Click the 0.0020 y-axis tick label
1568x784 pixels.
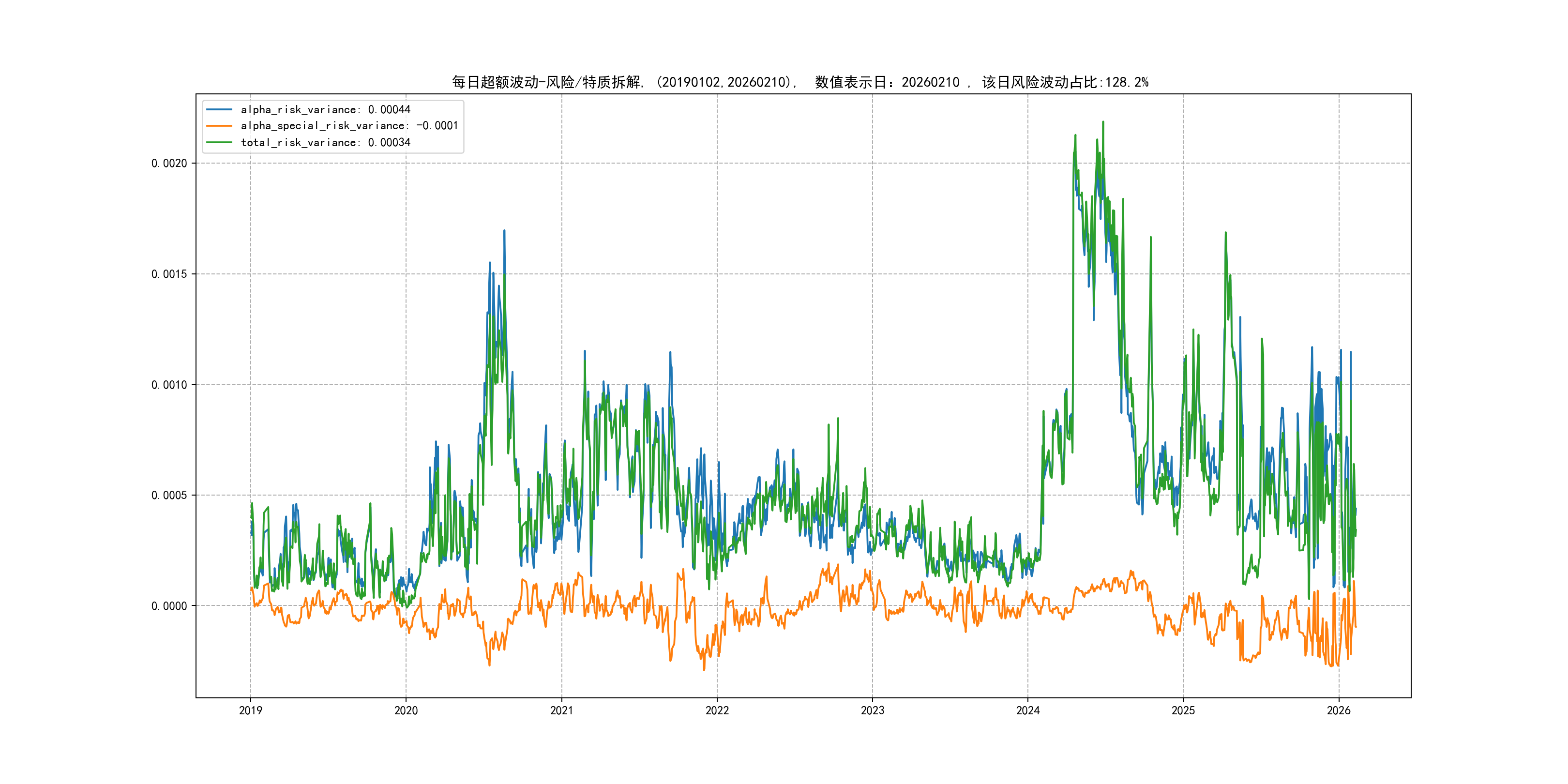(169, 163)
